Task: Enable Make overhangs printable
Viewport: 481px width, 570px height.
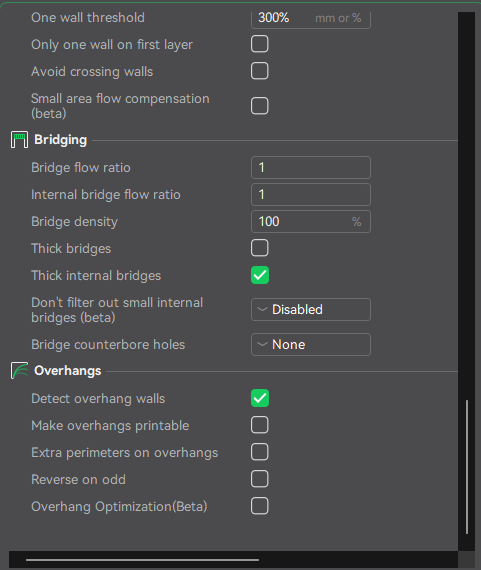Action: point(260,425)
